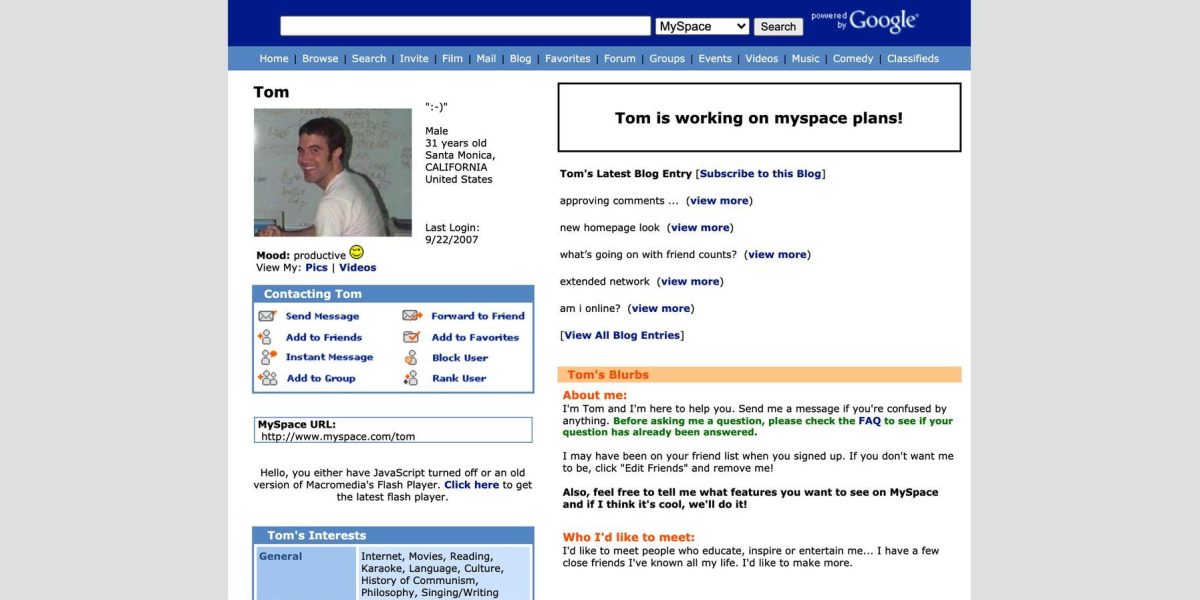Click the Block User icon
Viewport: 1200px width, 600px height.
411,357
